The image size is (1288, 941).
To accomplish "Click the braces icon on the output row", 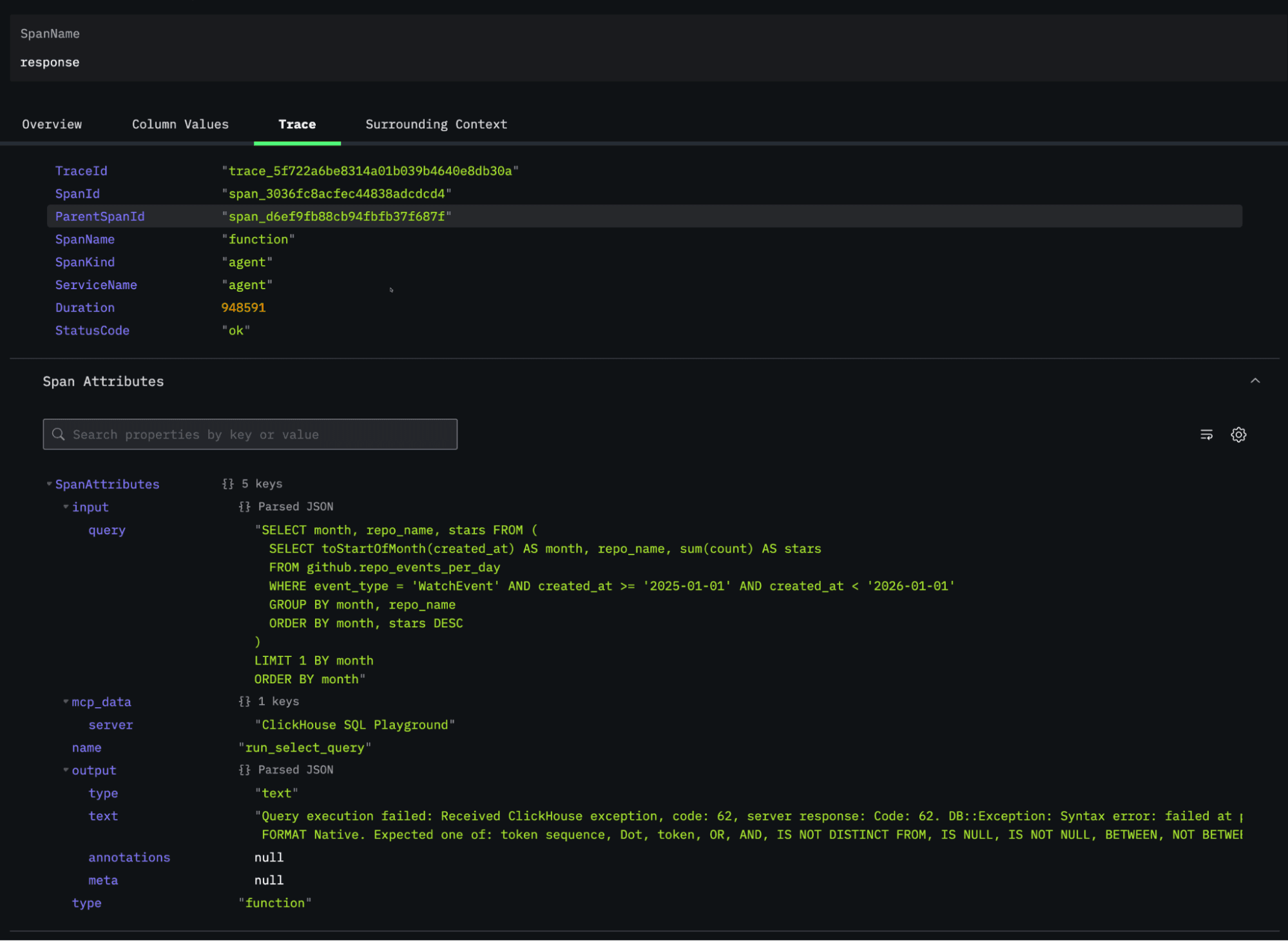I will pos(244,770).
